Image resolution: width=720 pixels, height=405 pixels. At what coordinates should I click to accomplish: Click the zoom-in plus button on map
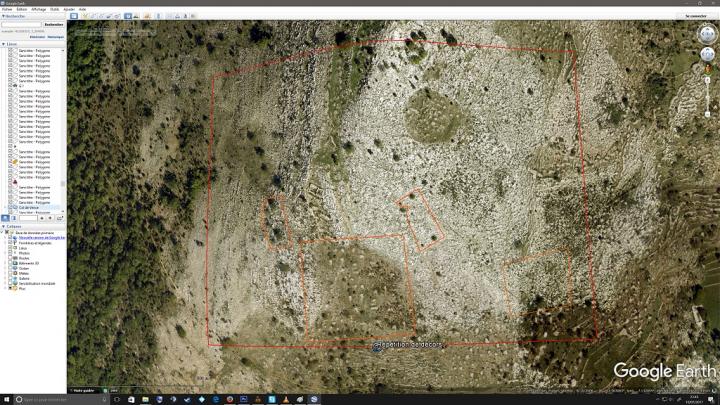[x=708, y=80]
